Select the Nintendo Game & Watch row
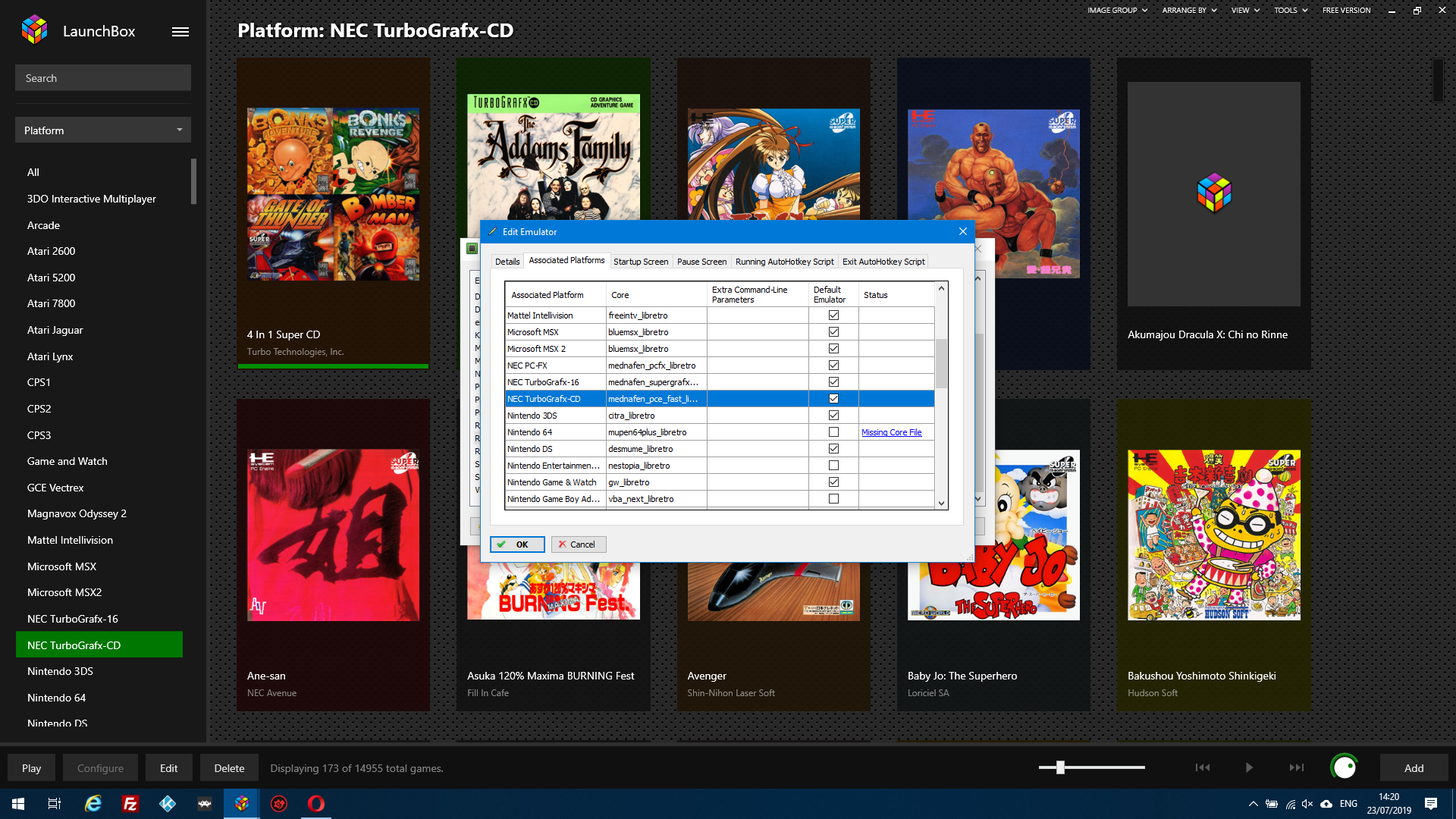The width and height of the screenshot is (1456, 819). point(720,482)
